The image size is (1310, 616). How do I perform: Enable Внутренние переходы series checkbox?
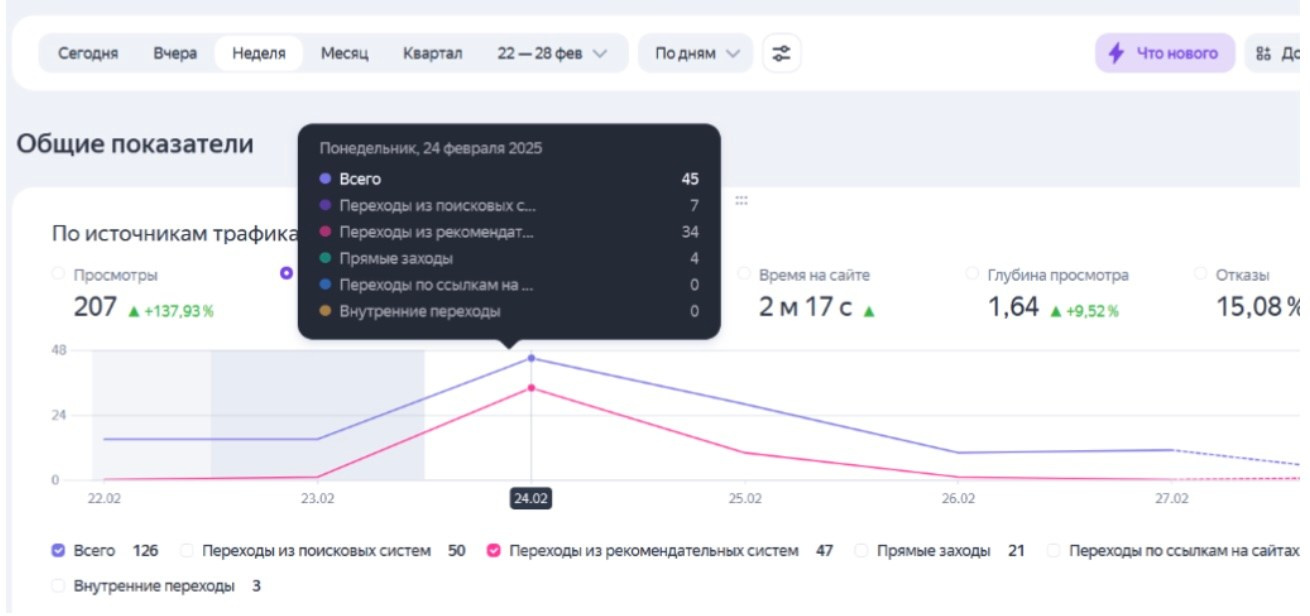click(x=58, y=586)
